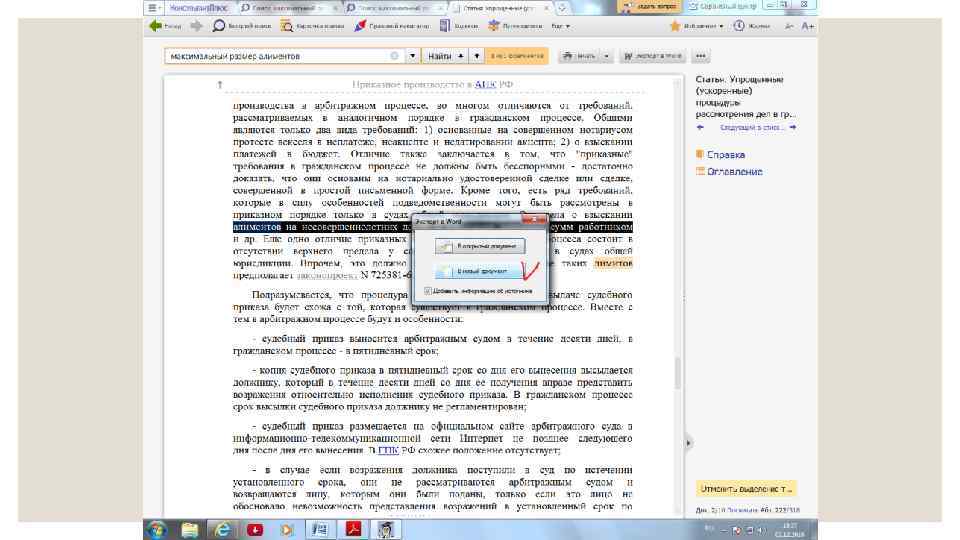Expand the Печать dropdown arrow
The width and height of the screenshot is (960, 540).
pos(607,56)
